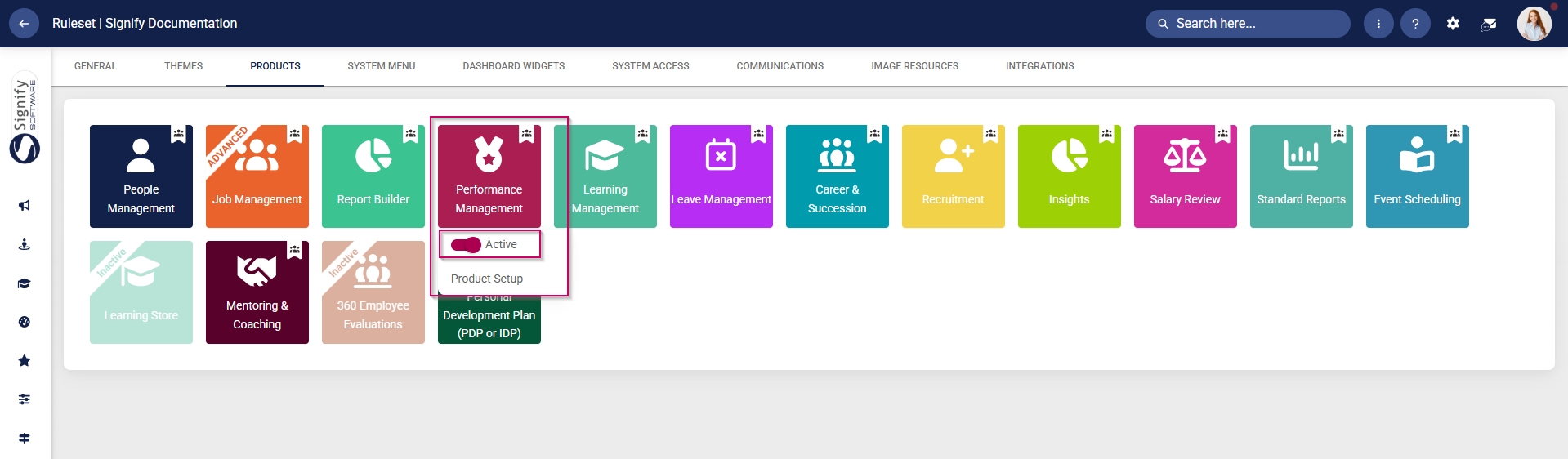The image size is (1568, 459).
Task: Switch to the Dashboard Widgets tab
Action: coord(514,66)
